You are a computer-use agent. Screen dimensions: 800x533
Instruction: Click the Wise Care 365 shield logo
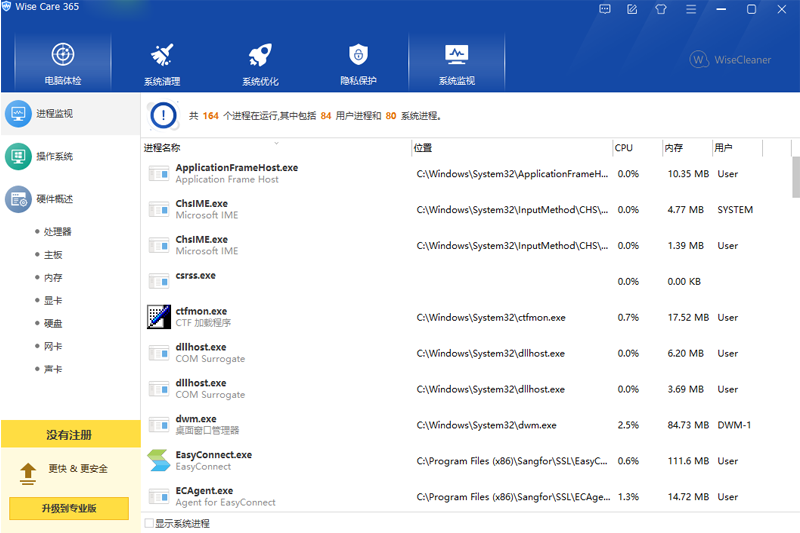pos(6,6)
